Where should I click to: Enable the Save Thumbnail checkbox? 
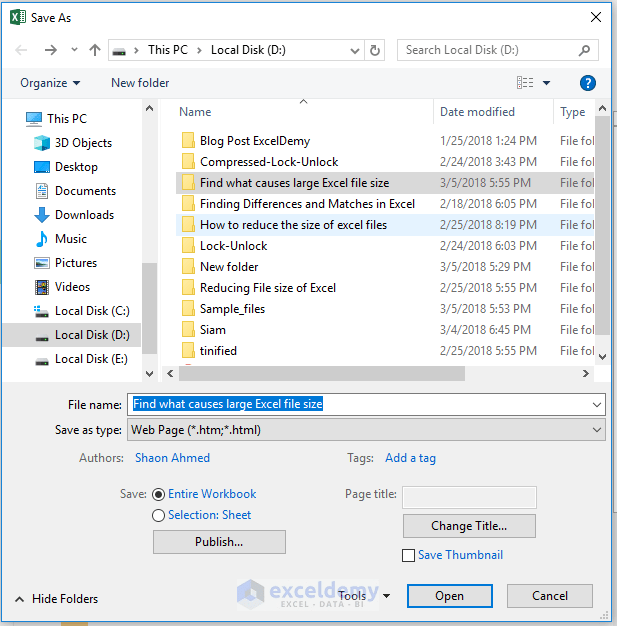click(408, 555)
